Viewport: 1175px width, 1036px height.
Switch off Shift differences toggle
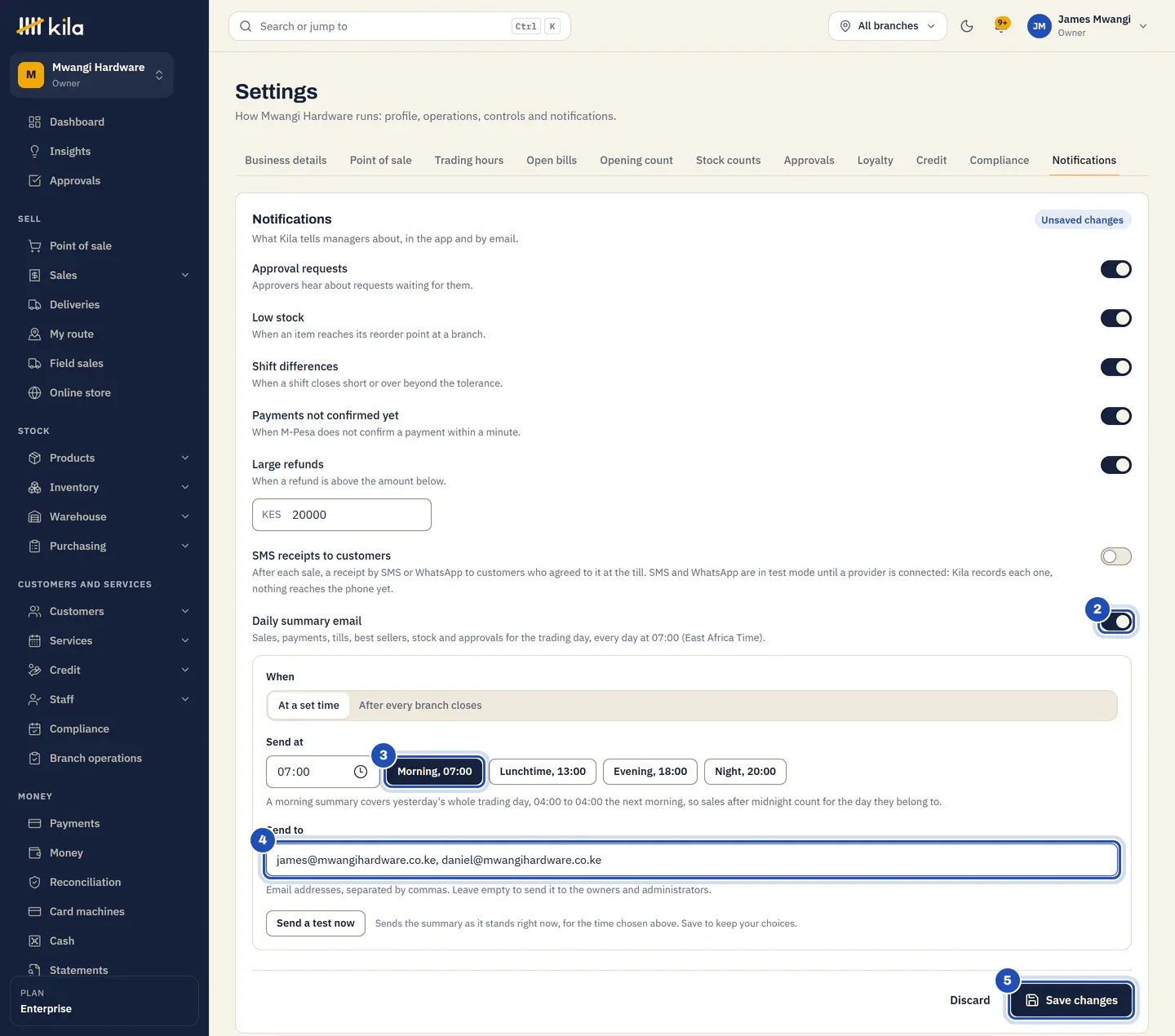click(x=1115, y=367)
